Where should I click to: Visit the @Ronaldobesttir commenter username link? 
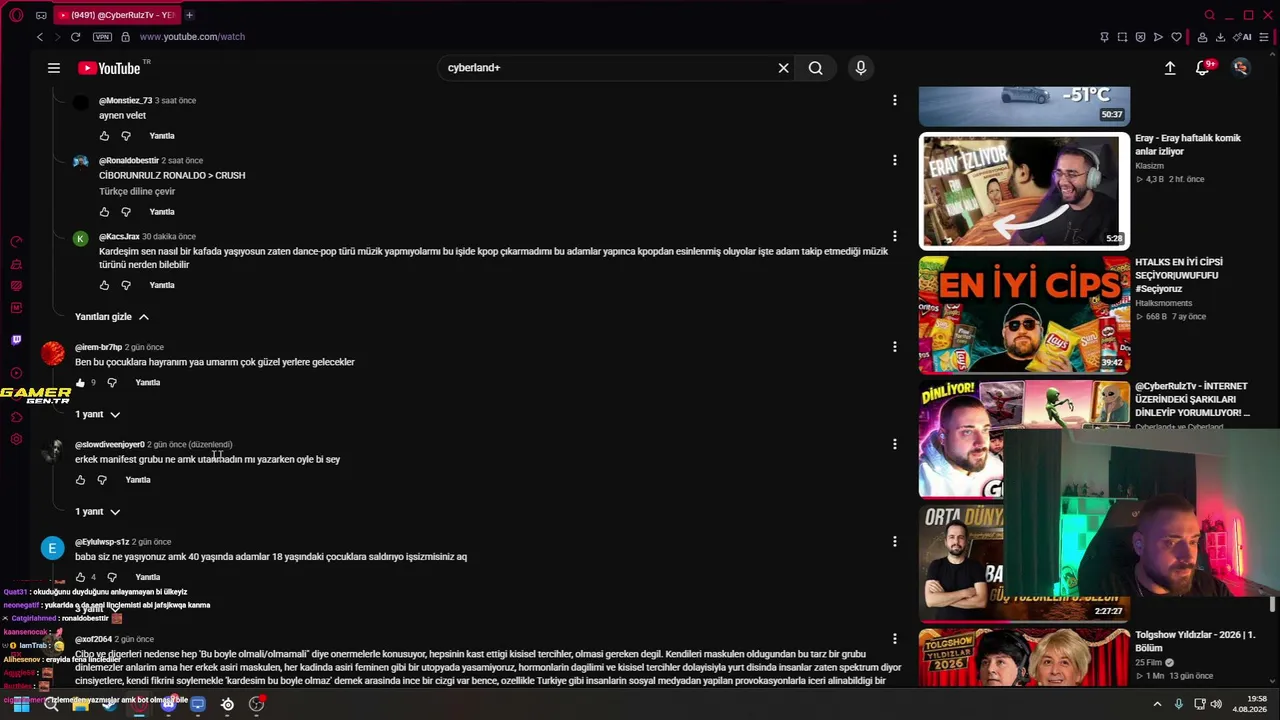coord(129,160)
